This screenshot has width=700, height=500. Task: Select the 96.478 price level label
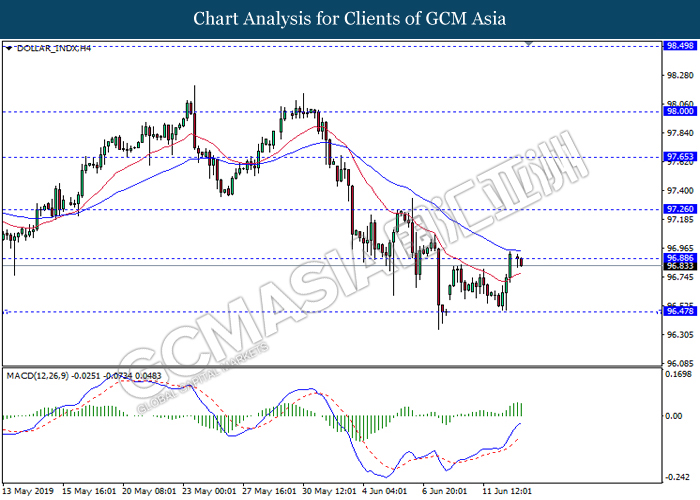pos(679,311)
